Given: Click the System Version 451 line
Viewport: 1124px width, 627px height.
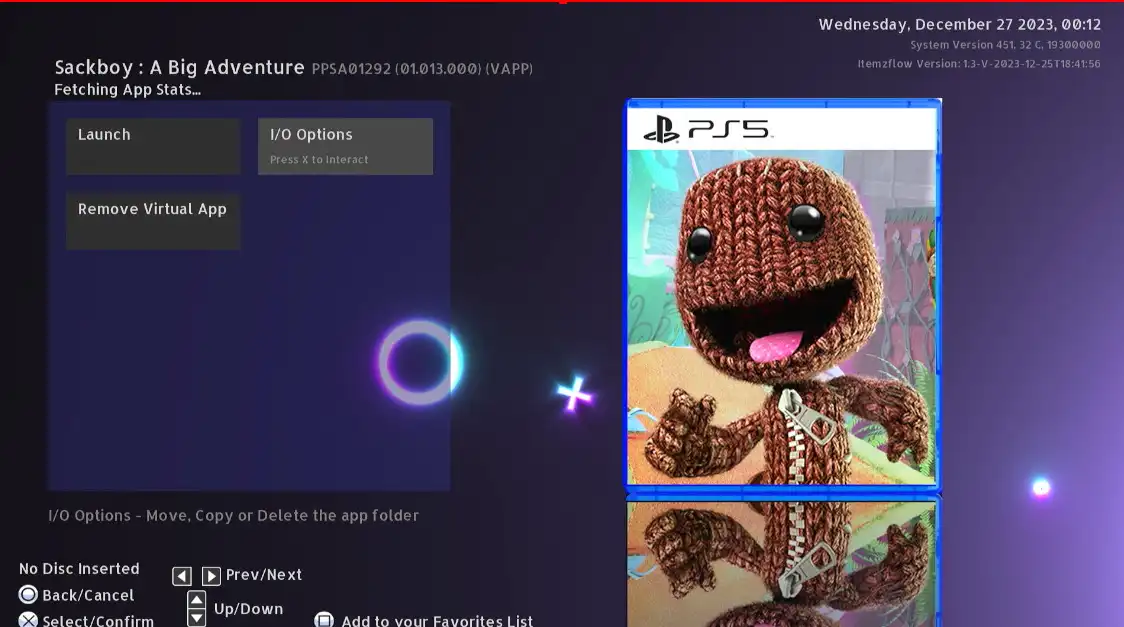Looking at the screenshot, I should point(1005,44).
